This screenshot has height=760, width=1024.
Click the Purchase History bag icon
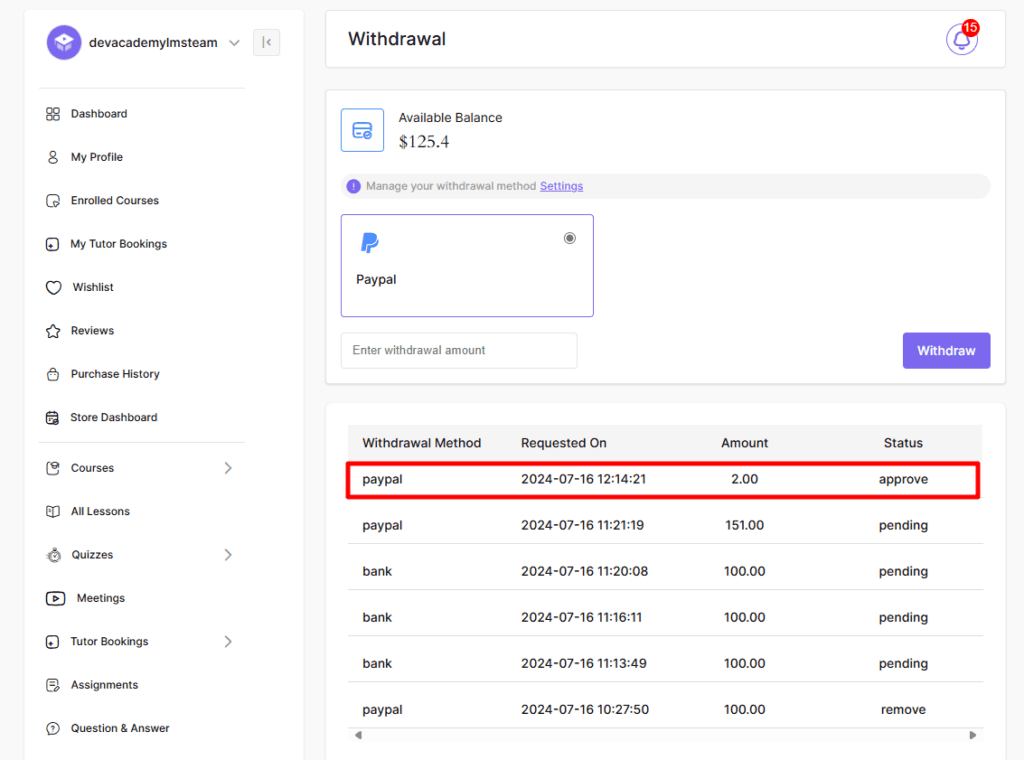pos(53,374)
